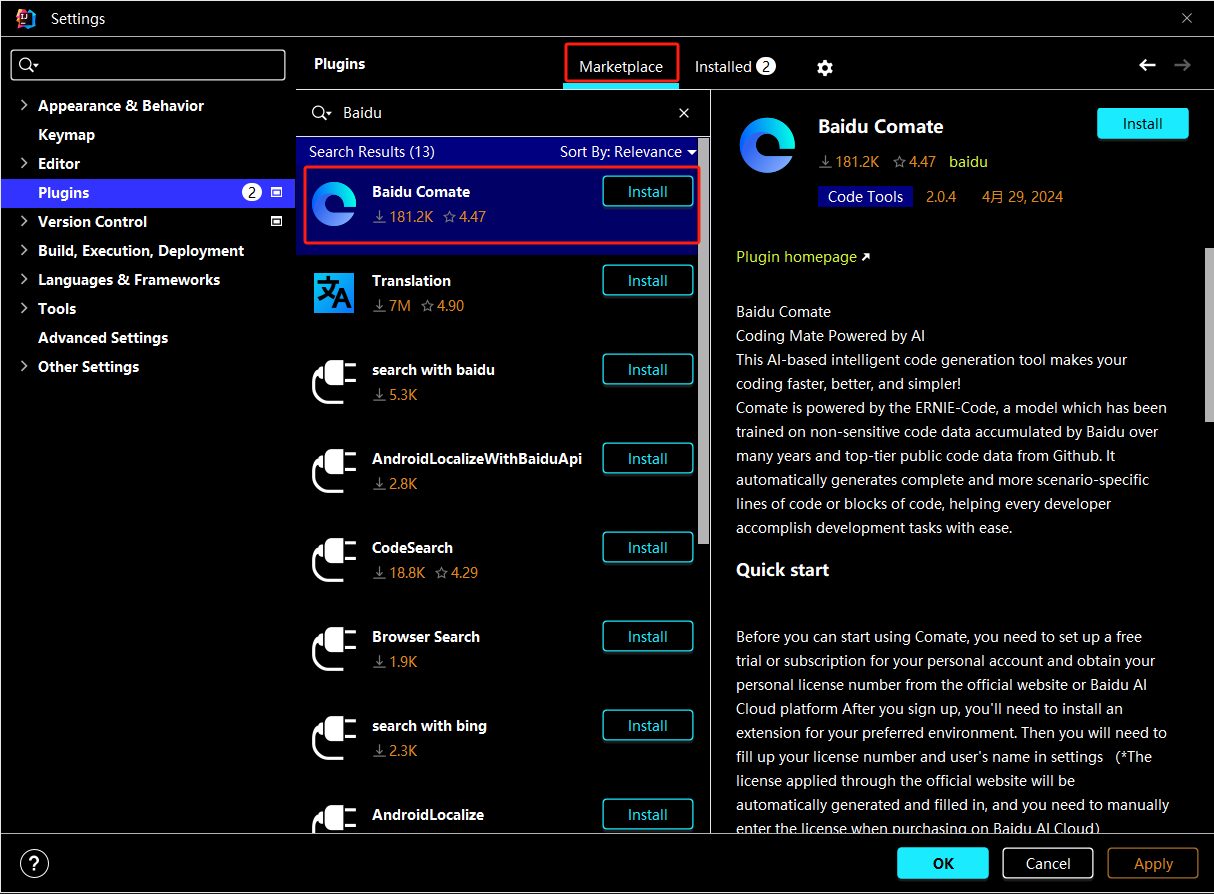1214x894 pixels.
Task: Click the Installed tab count badge
Action: point(766,66)
